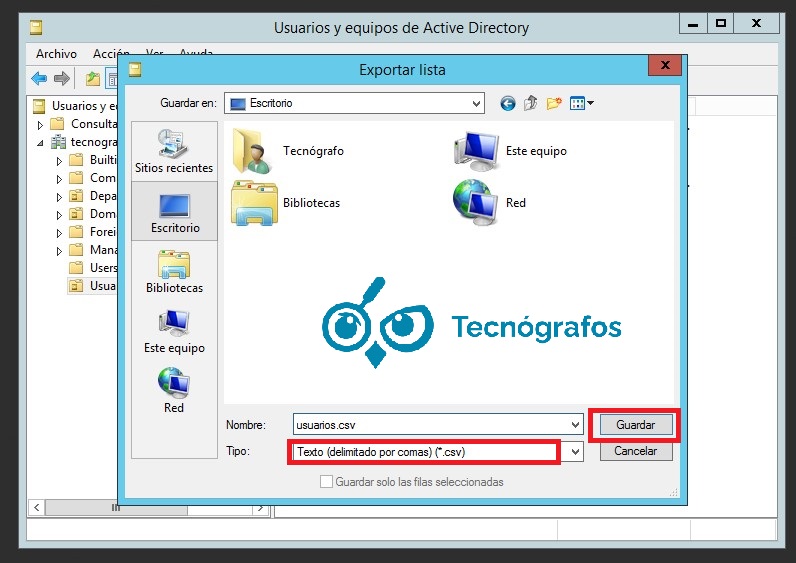796x563 pixels.
Task: Go to Red in the left sidebar
Action: click(x=174, y=390)
